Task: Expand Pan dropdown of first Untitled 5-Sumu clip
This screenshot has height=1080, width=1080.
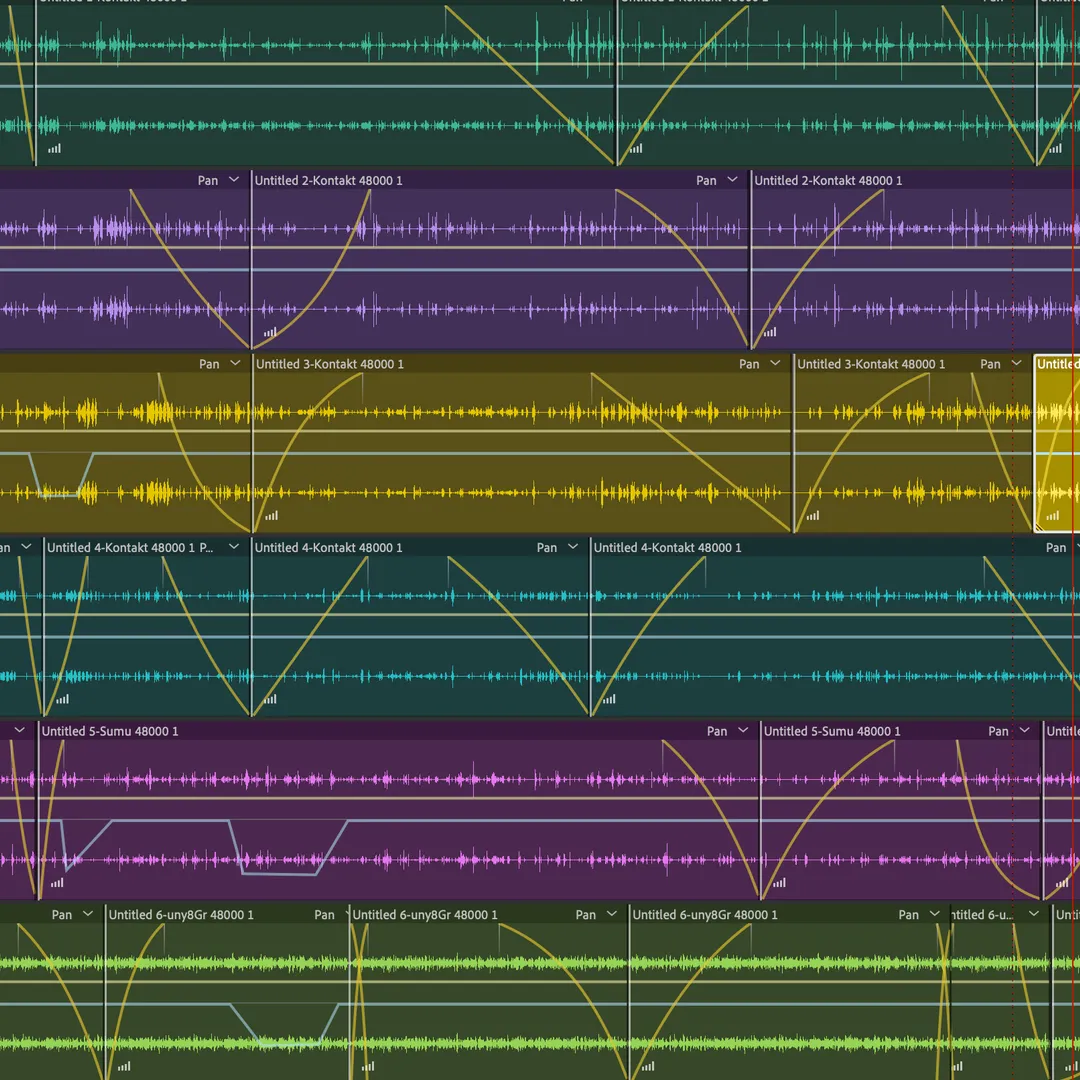Action: coord(743,731)
